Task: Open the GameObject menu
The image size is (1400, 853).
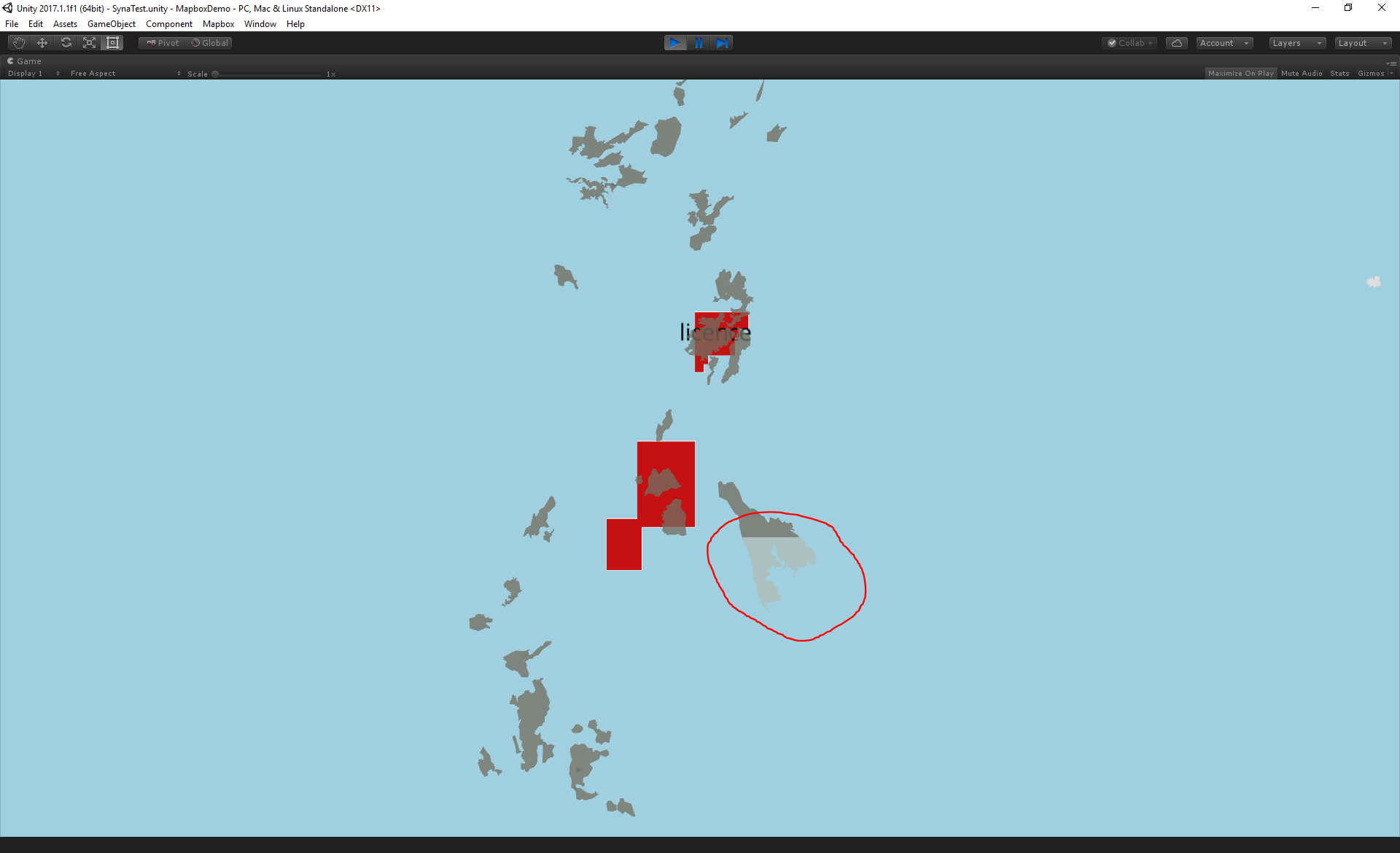Action: (111, 24)
